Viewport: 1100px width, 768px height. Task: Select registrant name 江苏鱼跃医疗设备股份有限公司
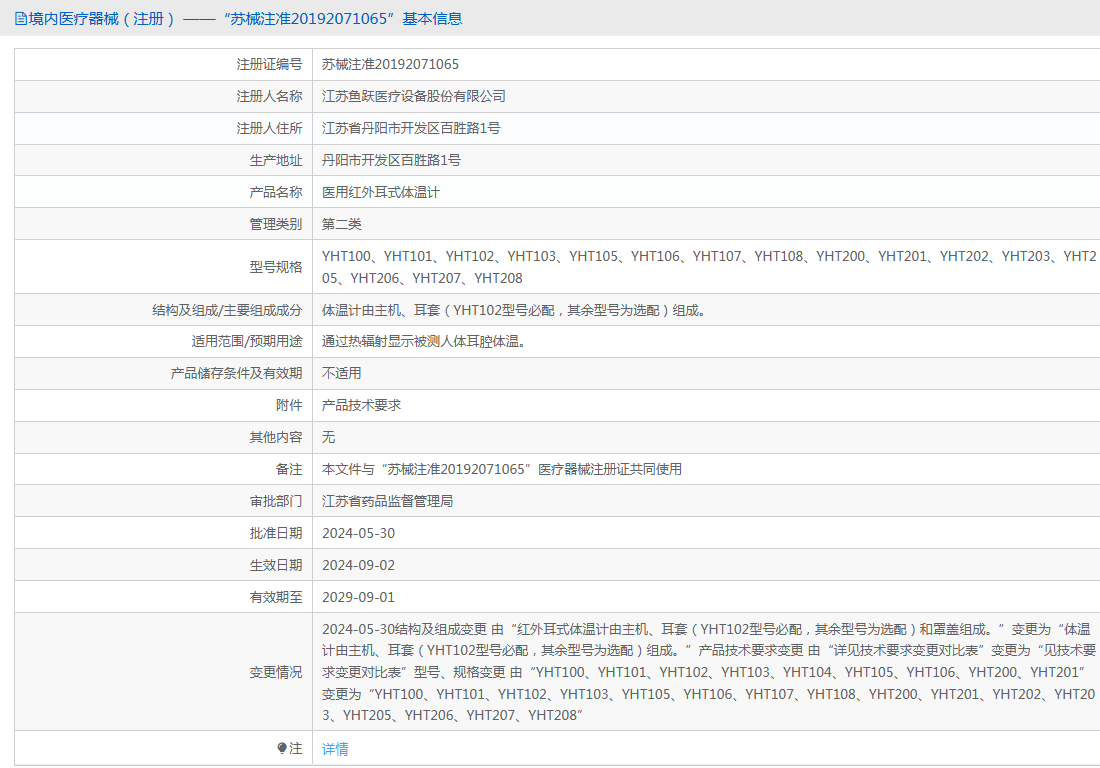point(414,96)
